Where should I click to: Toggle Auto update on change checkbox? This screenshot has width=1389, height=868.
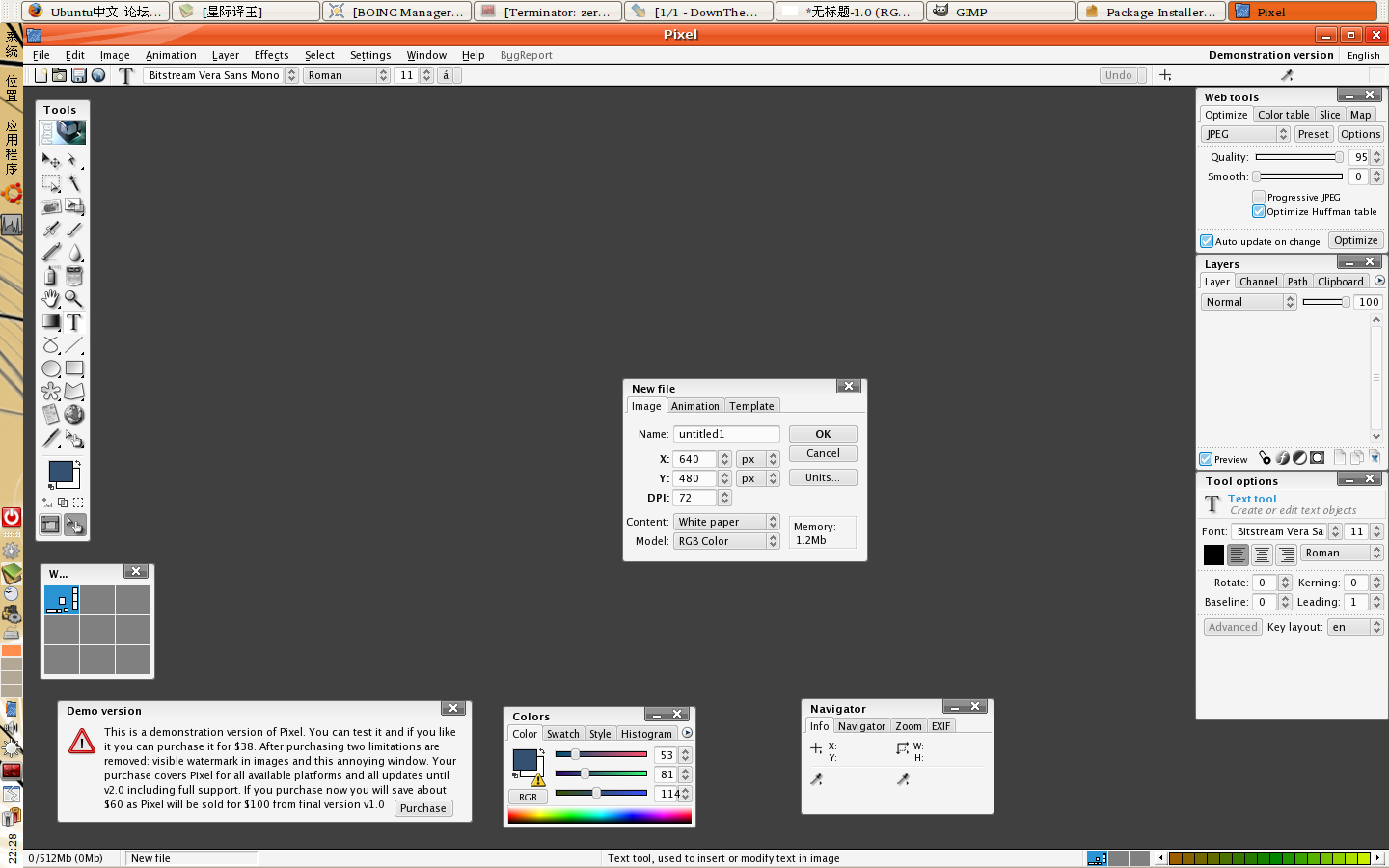(x=1207, y=241)
